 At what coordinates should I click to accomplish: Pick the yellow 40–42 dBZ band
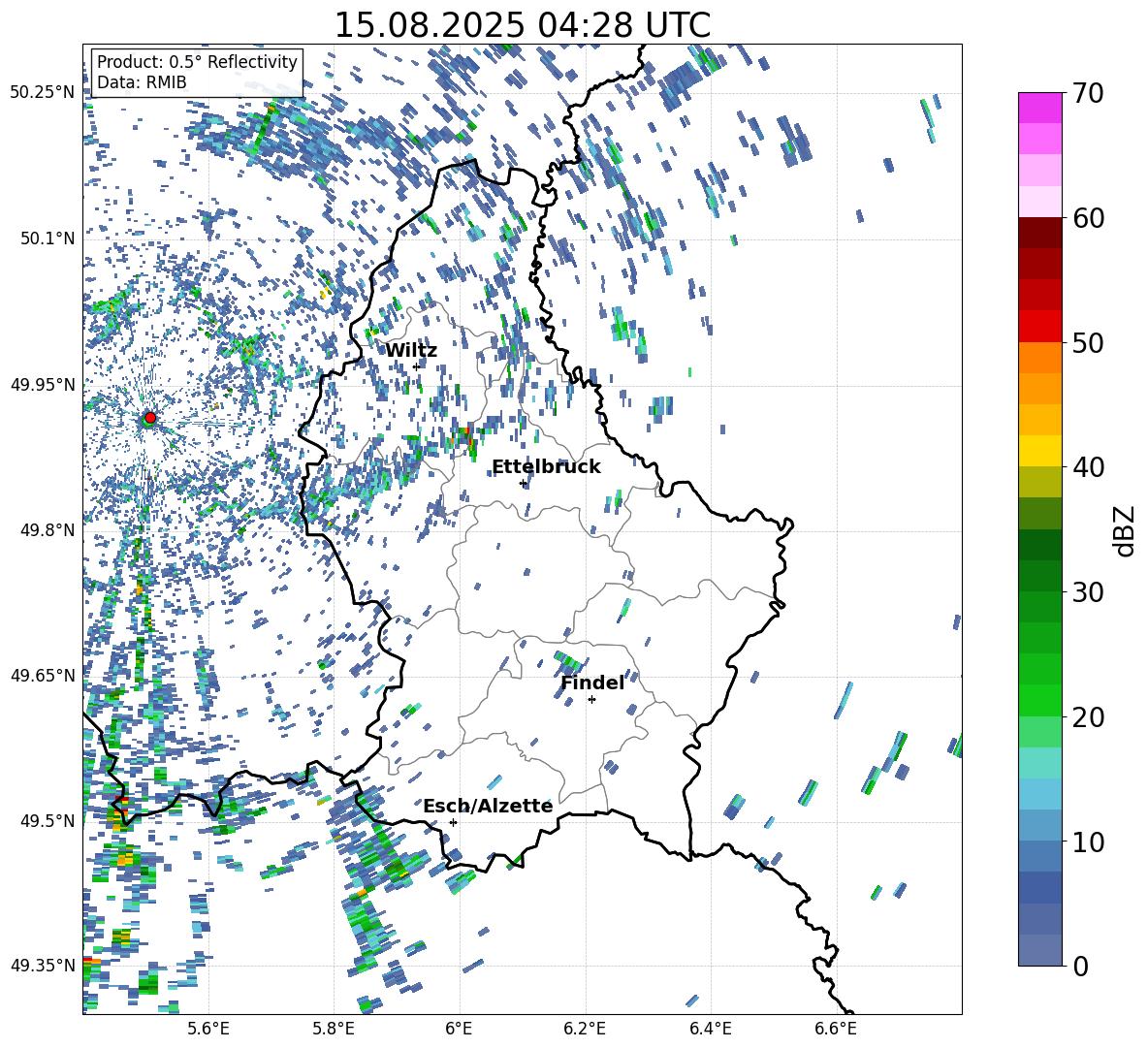pos(1040,451)
